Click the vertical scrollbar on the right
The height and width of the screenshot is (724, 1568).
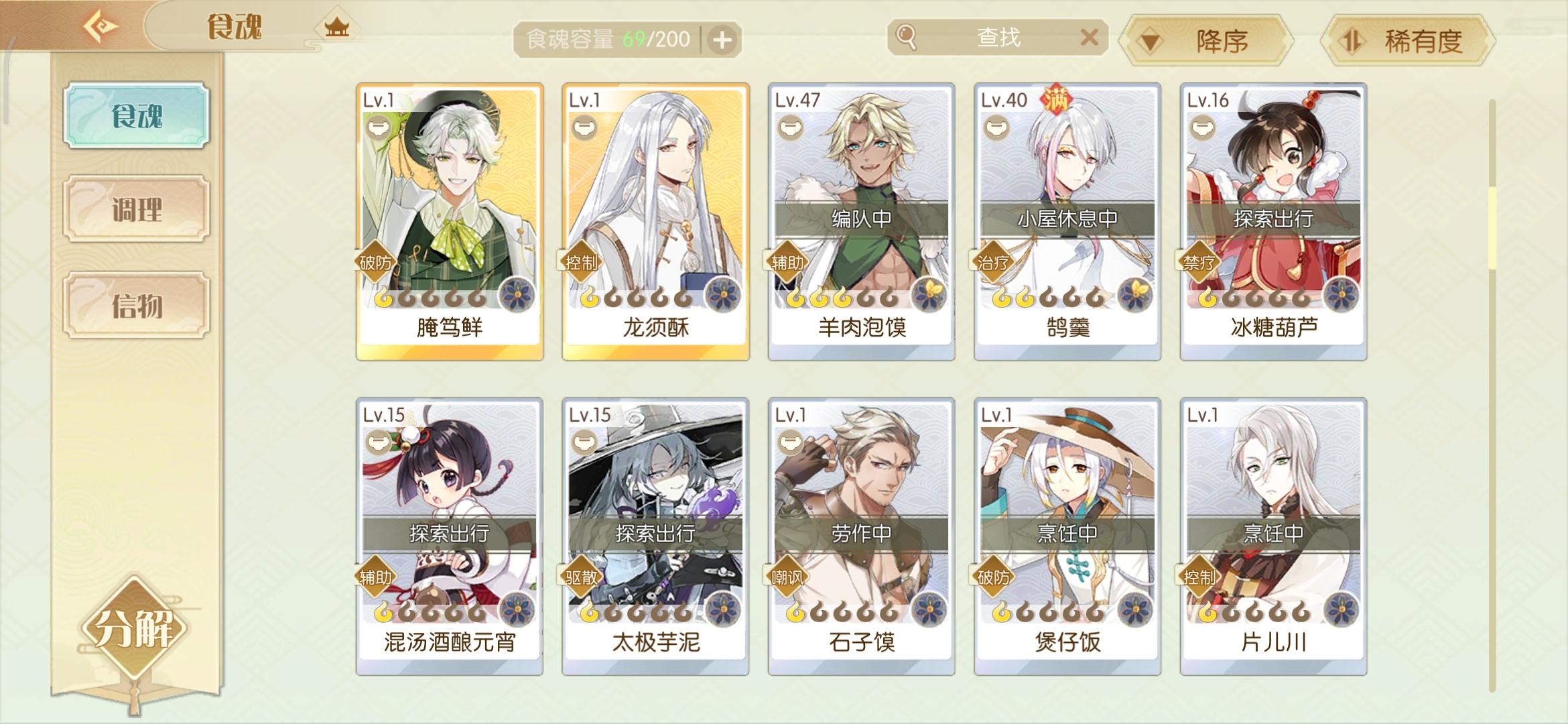(1492, 396)
